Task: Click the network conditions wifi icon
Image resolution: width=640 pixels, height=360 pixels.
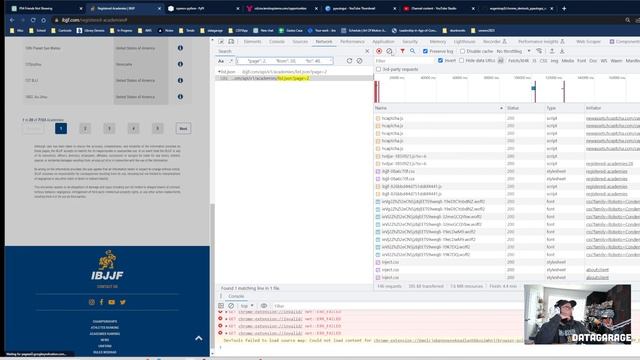Action: pyautogui.click(x=539, y=51)
